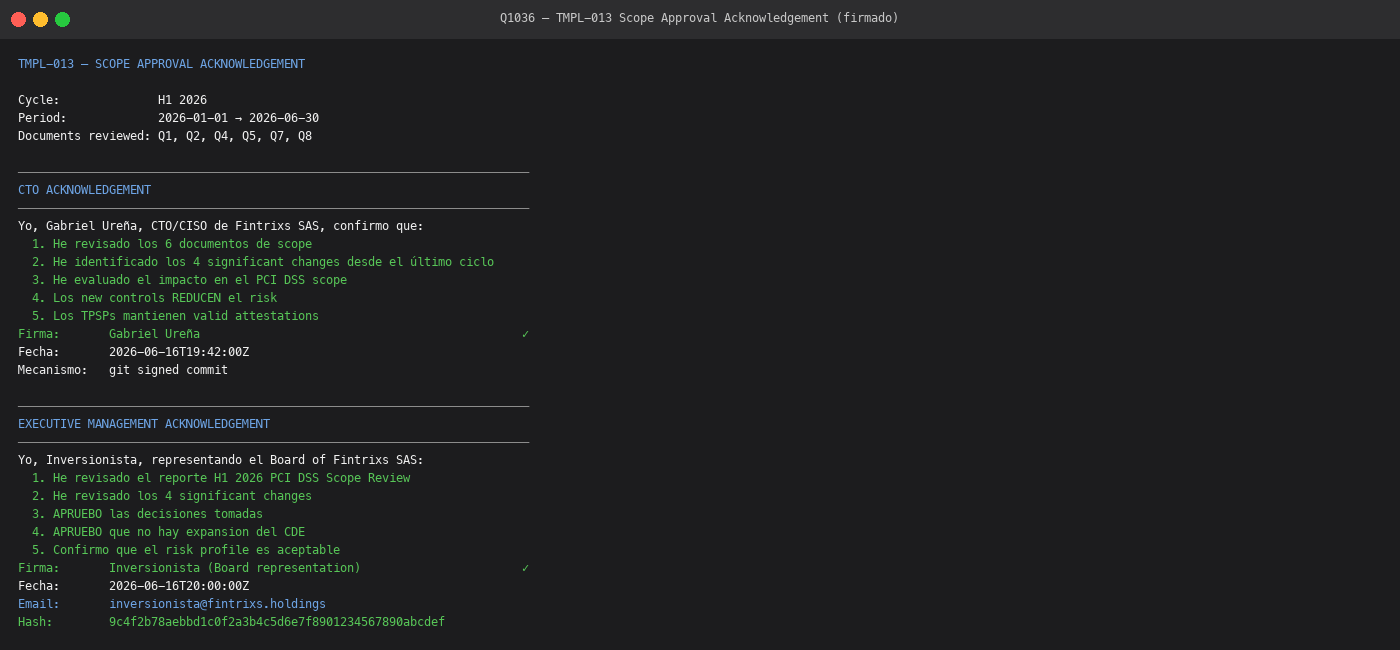Click the line Yo, Inversionista, representando el Board
Image resolution: width=1400 pixels, height=650 pixels.
tap(221, 460)
